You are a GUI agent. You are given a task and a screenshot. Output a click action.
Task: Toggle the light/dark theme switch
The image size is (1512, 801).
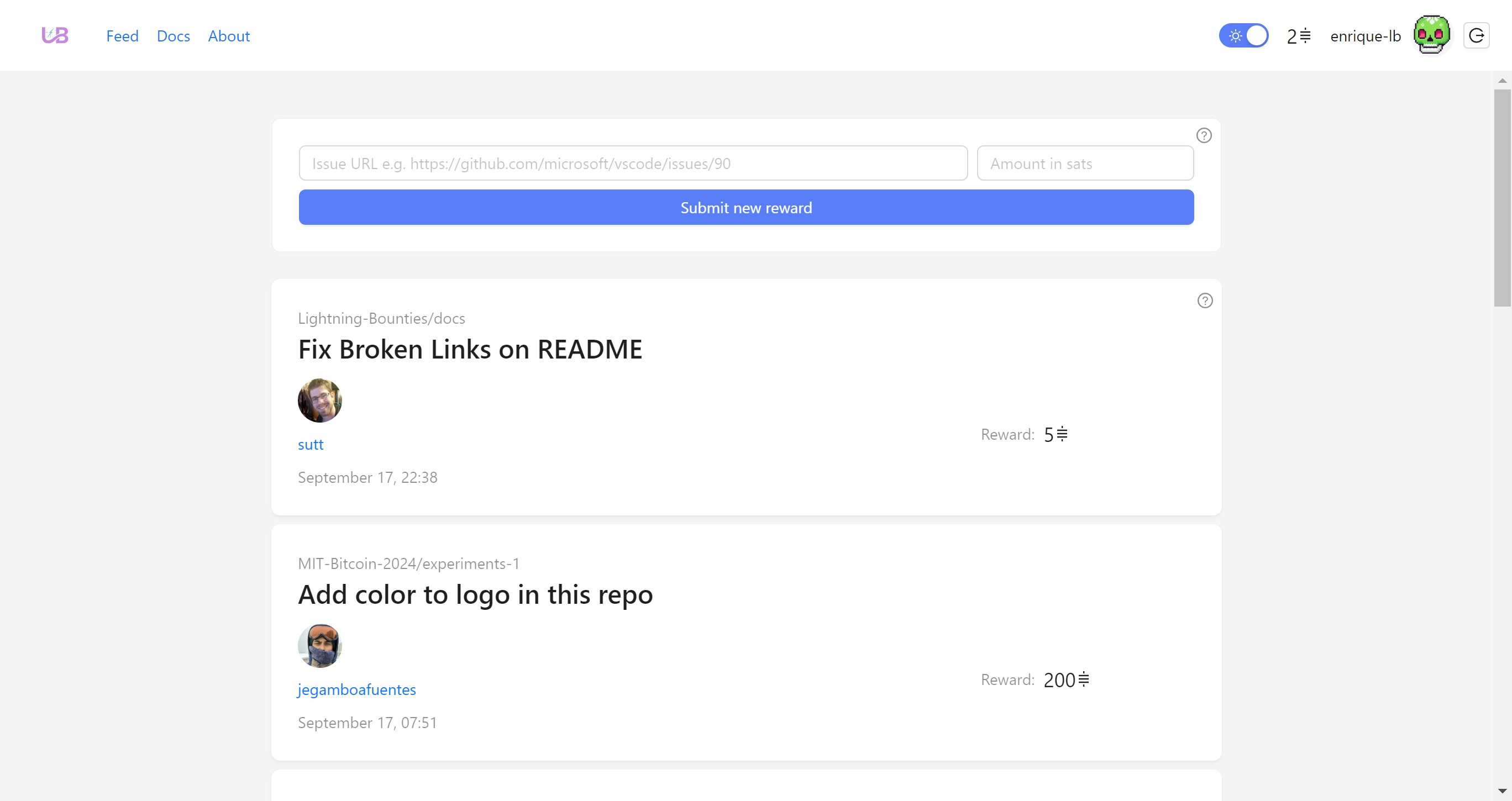pyautogui.click(x=1243, y=36)
